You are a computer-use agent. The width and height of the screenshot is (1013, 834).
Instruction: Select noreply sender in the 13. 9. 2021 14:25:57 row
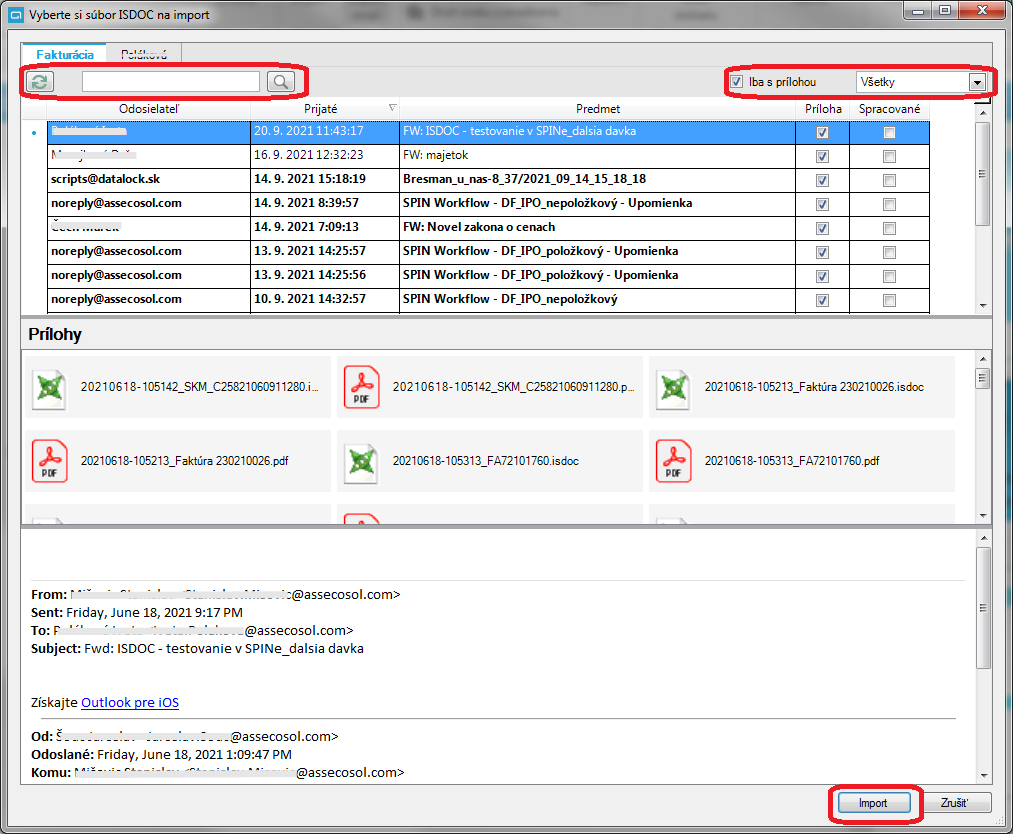click(149, 251)
